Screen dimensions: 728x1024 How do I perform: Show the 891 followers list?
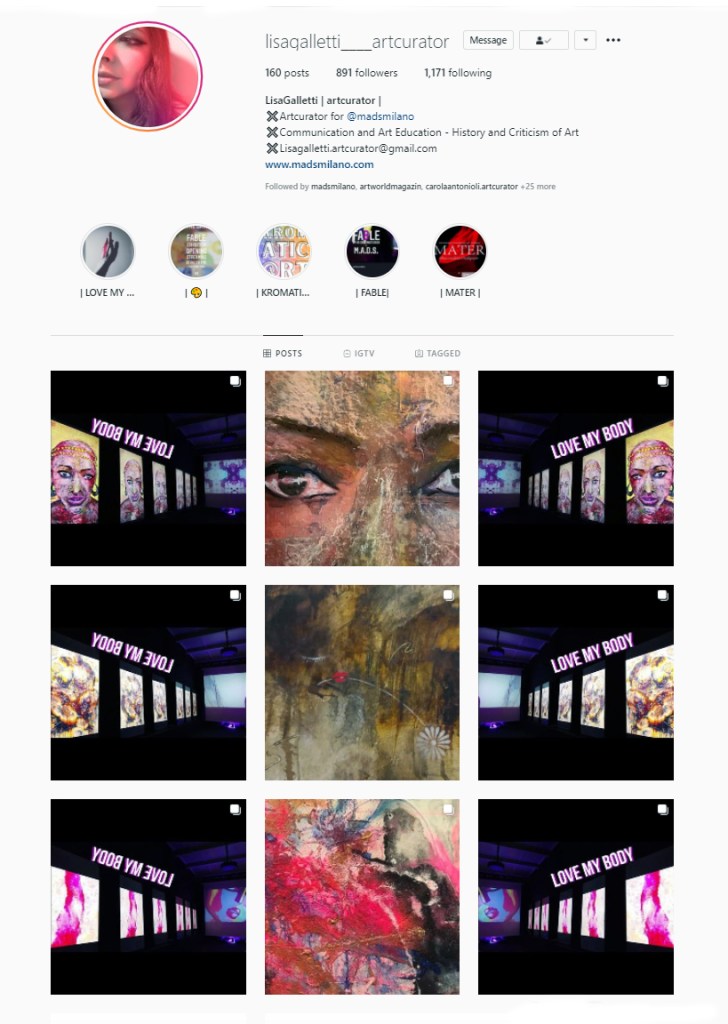[x=366, y=73]
